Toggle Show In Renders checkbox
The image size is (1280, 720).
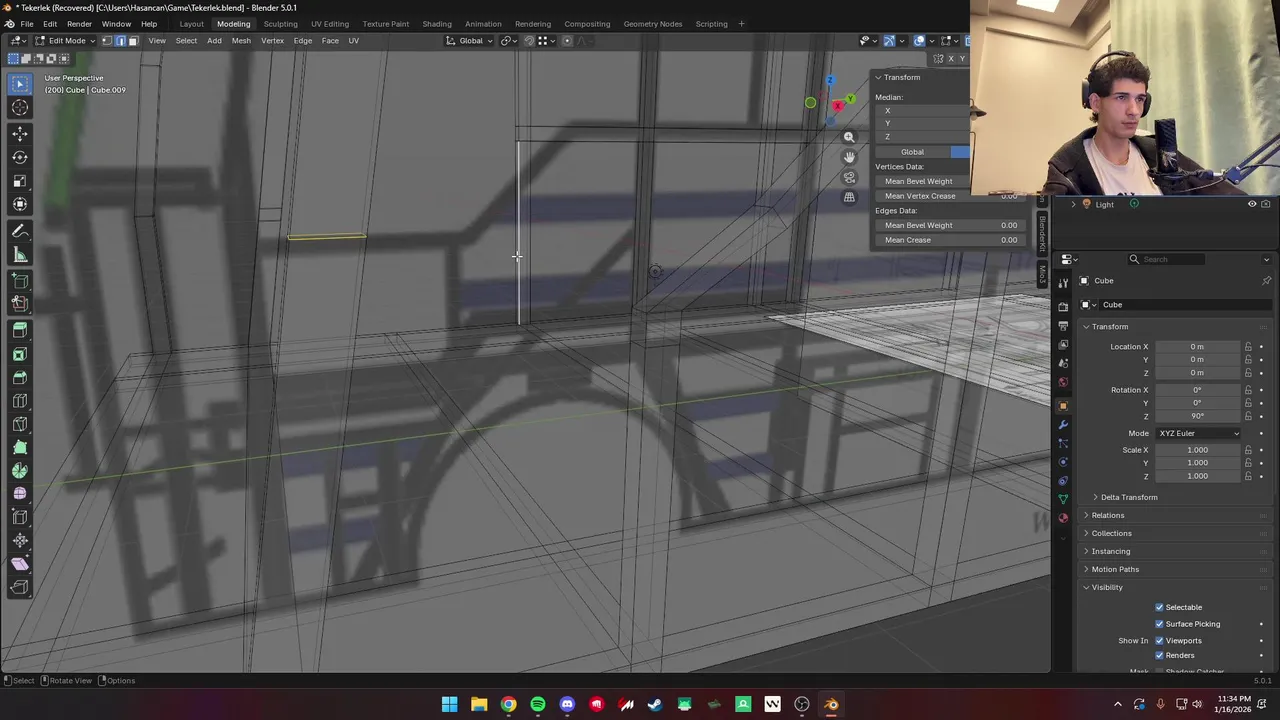pos(1160,656)
